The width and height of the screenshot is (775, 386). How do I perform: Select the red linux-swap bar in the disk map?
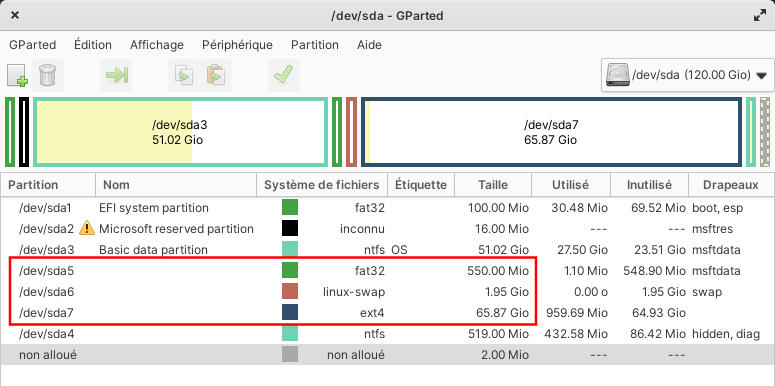(x=351, y=132)
